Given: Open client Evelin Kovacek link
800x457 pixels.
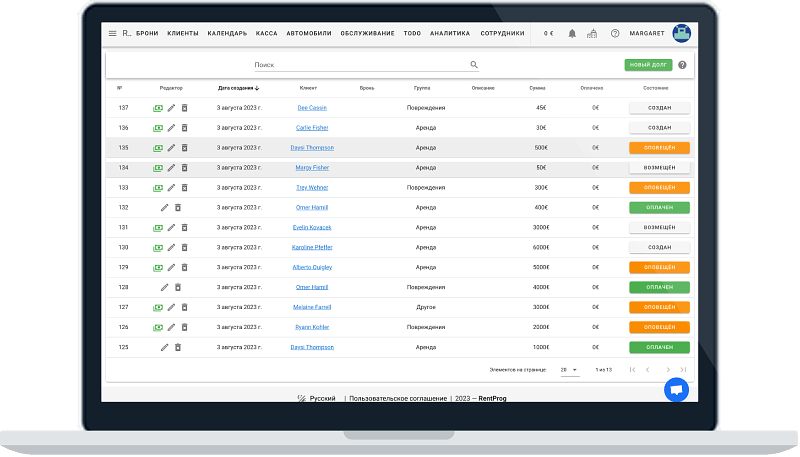Looking at the screenshot, I should pos(312,227).
